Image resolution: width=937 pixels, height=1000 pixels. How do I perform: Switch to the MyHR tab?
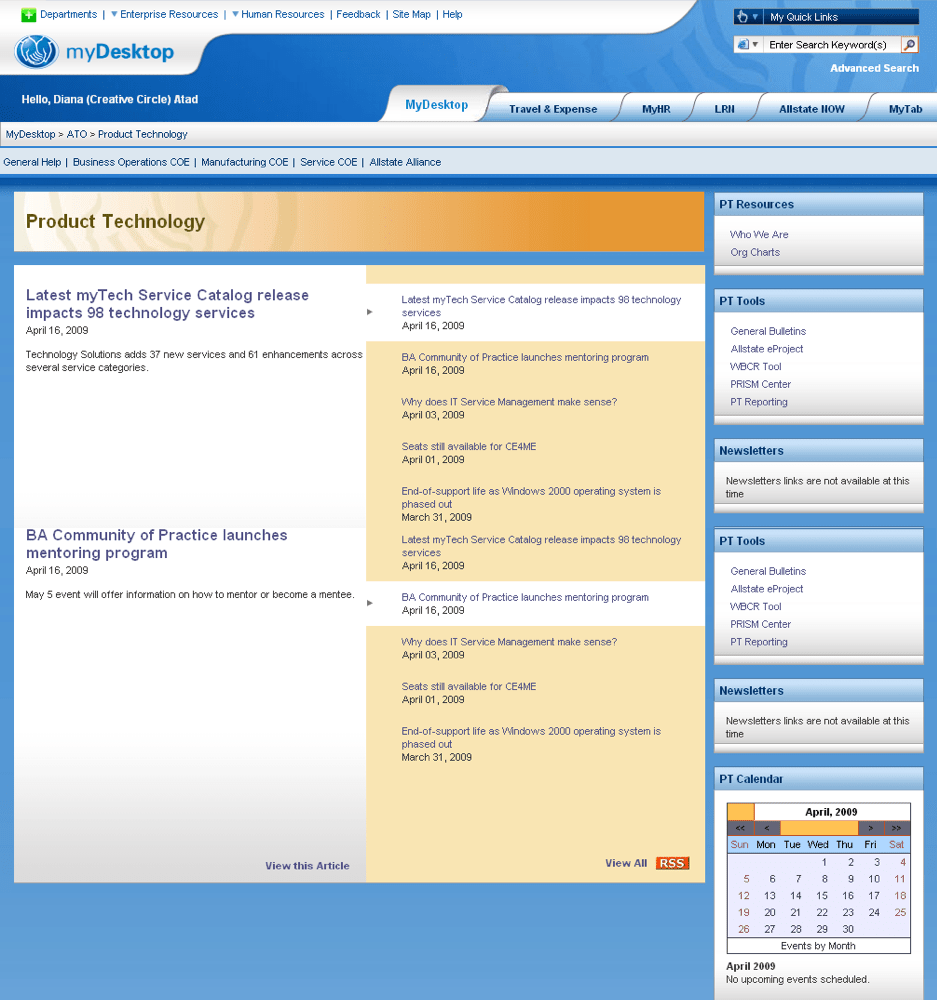[x=656, y=109]
